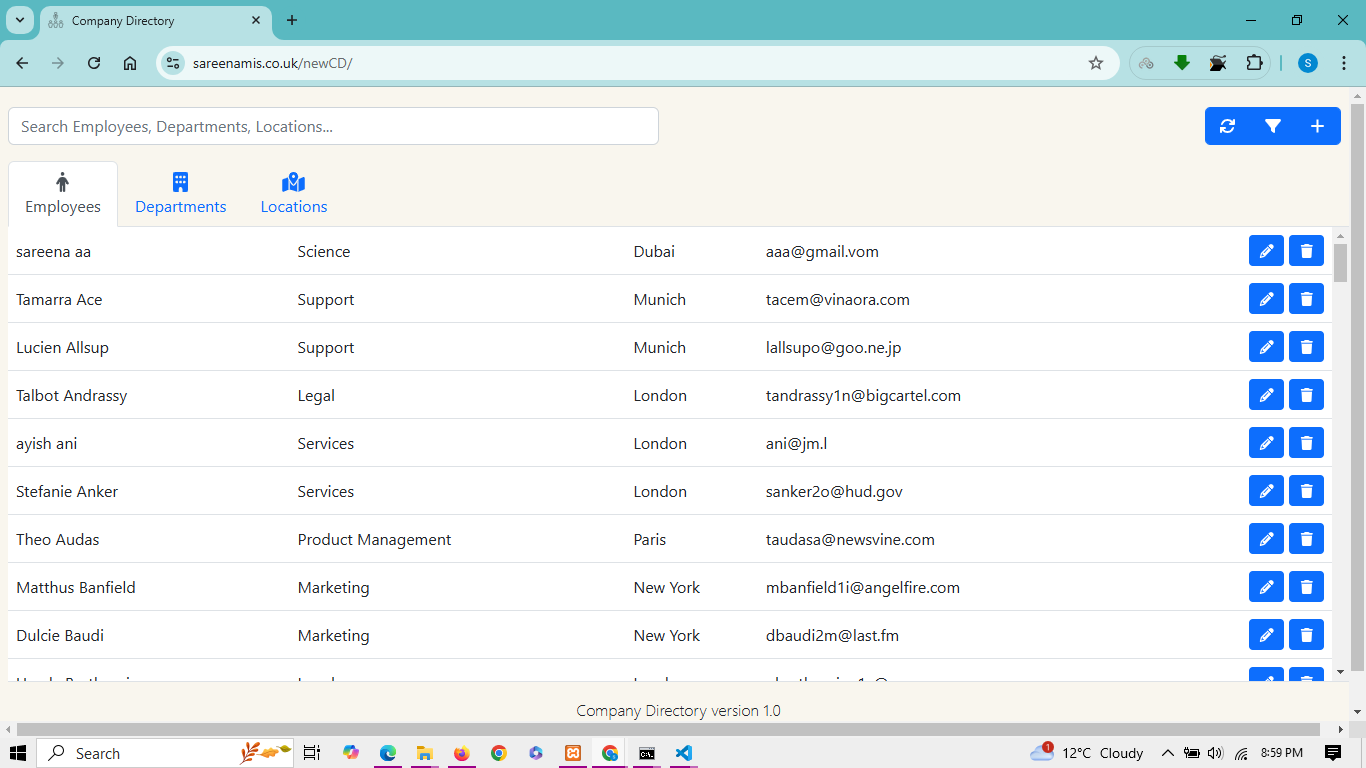Viewport: 1366px width, 768px height.
Task: Bookmark this page with the star
Action: click(1096, 63)
